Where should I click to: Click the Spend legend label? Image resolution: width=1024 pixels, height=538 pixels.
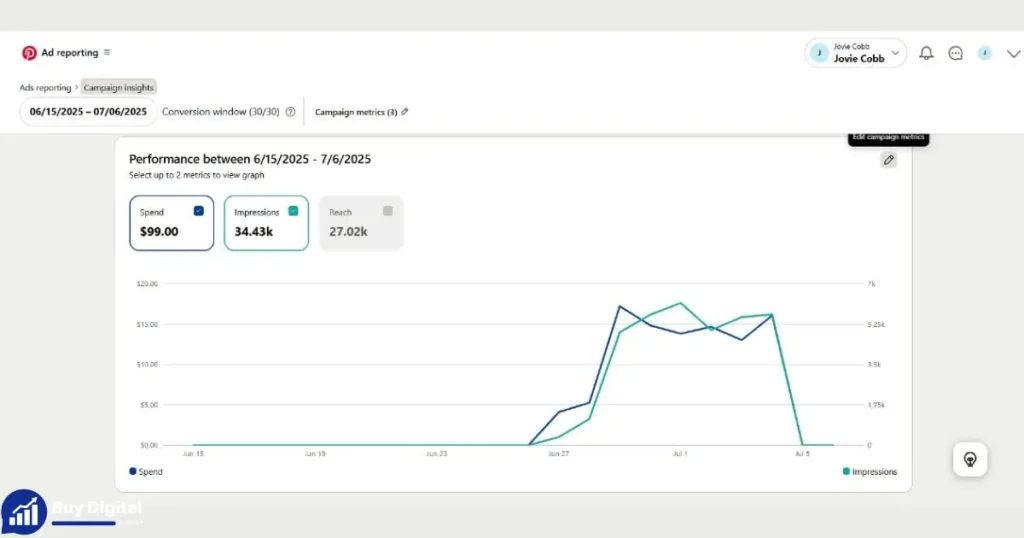[x=150, y=471]
